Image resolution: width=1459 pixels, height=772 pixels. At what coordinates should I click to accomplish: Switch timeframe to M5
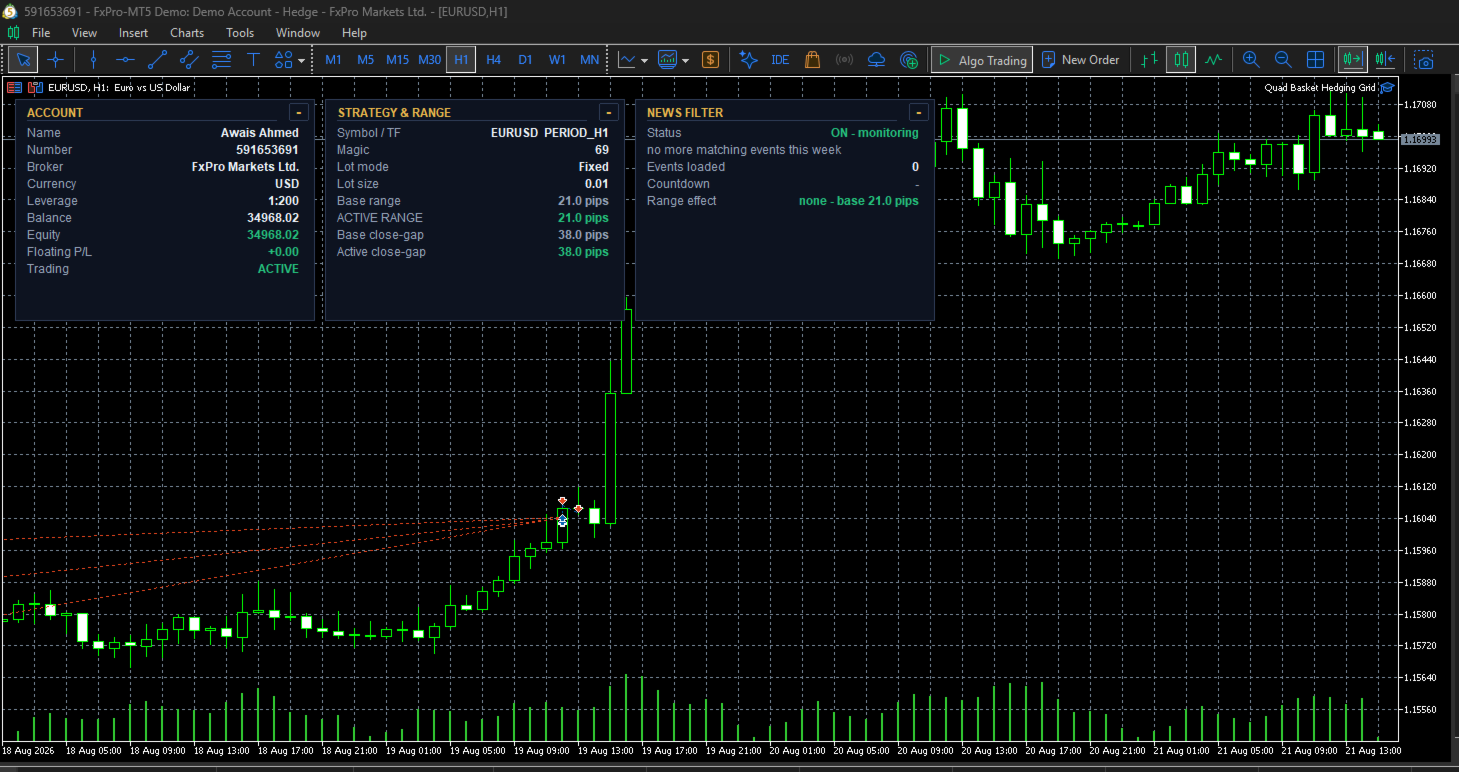[365, 60]
